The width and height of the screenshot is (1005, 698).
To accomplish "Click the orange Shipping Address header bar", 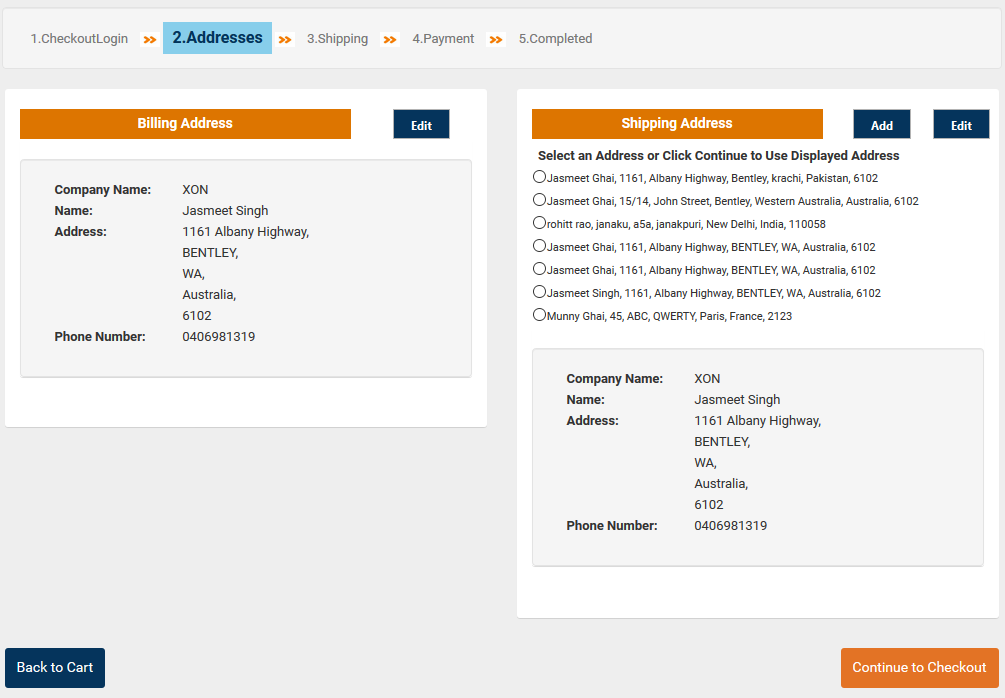I will [676, 124].
